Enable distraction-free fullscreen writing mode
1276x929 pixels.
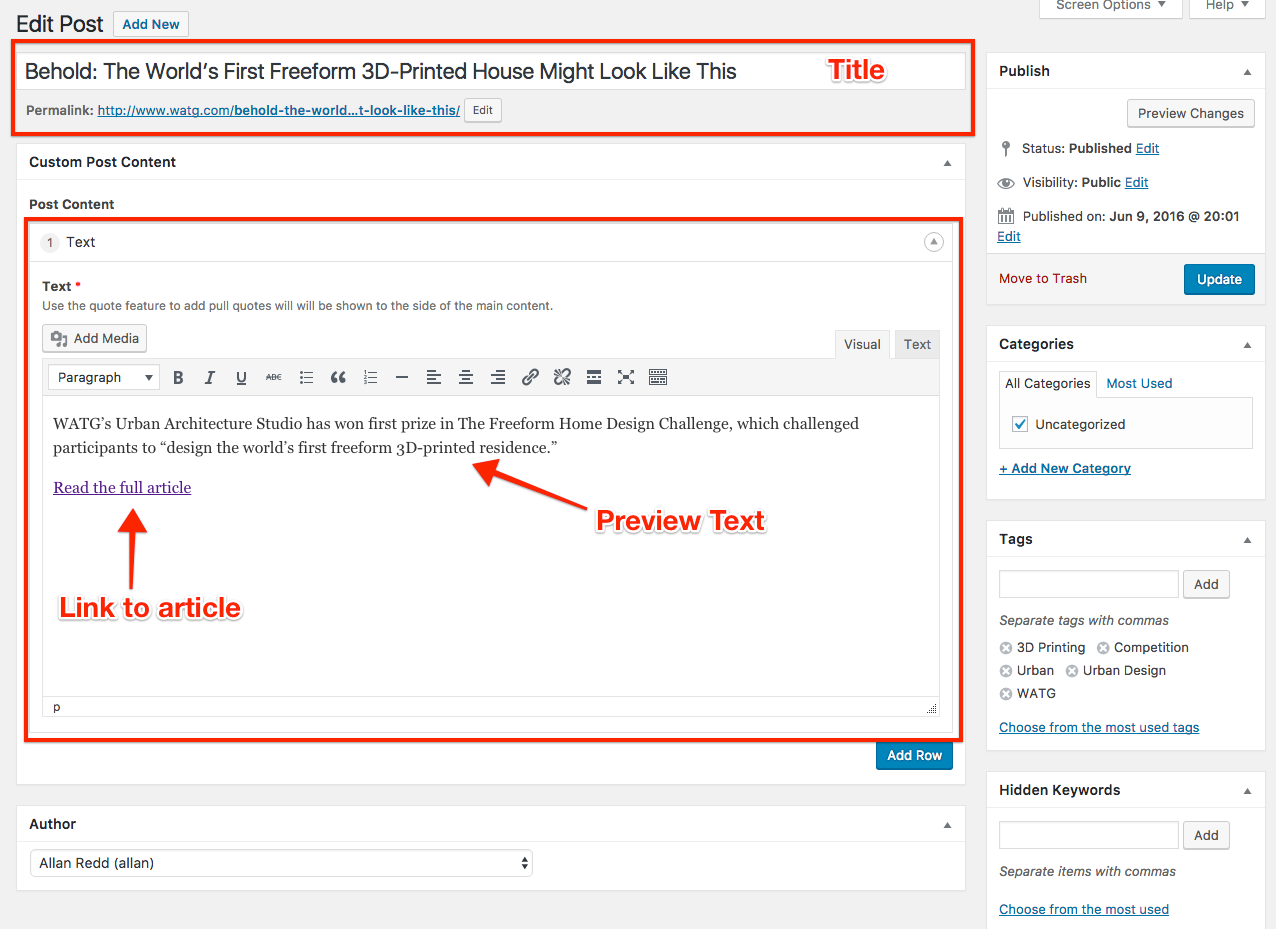626,377
